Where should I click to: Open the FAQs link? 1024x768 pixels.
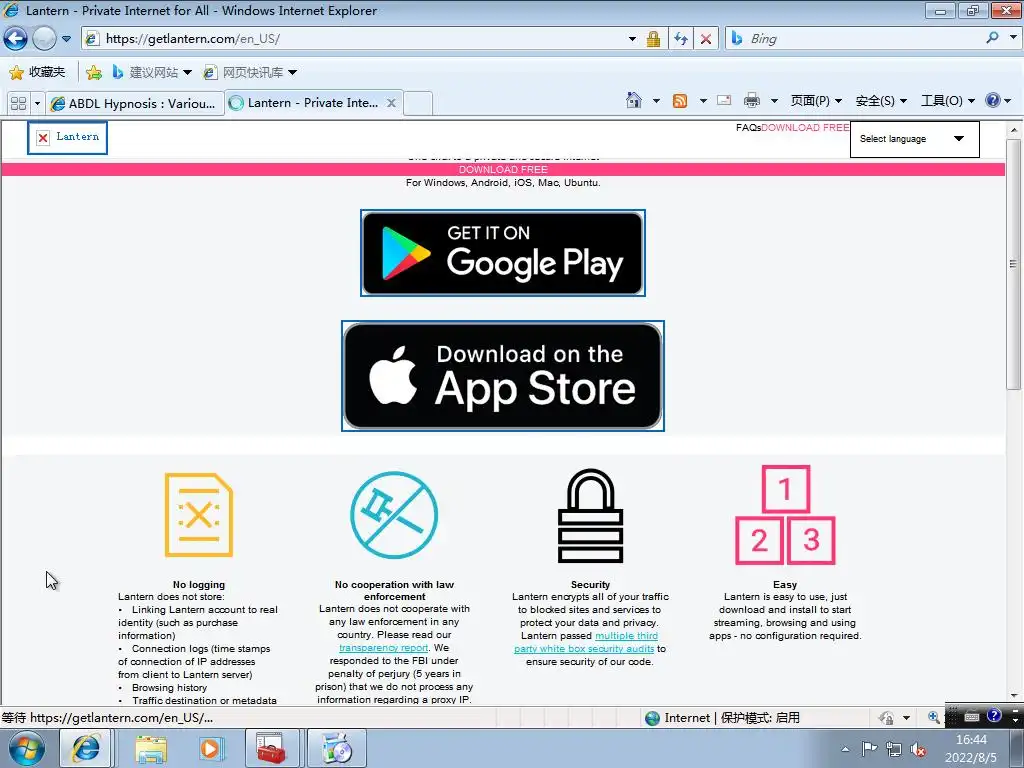[748, 127]
